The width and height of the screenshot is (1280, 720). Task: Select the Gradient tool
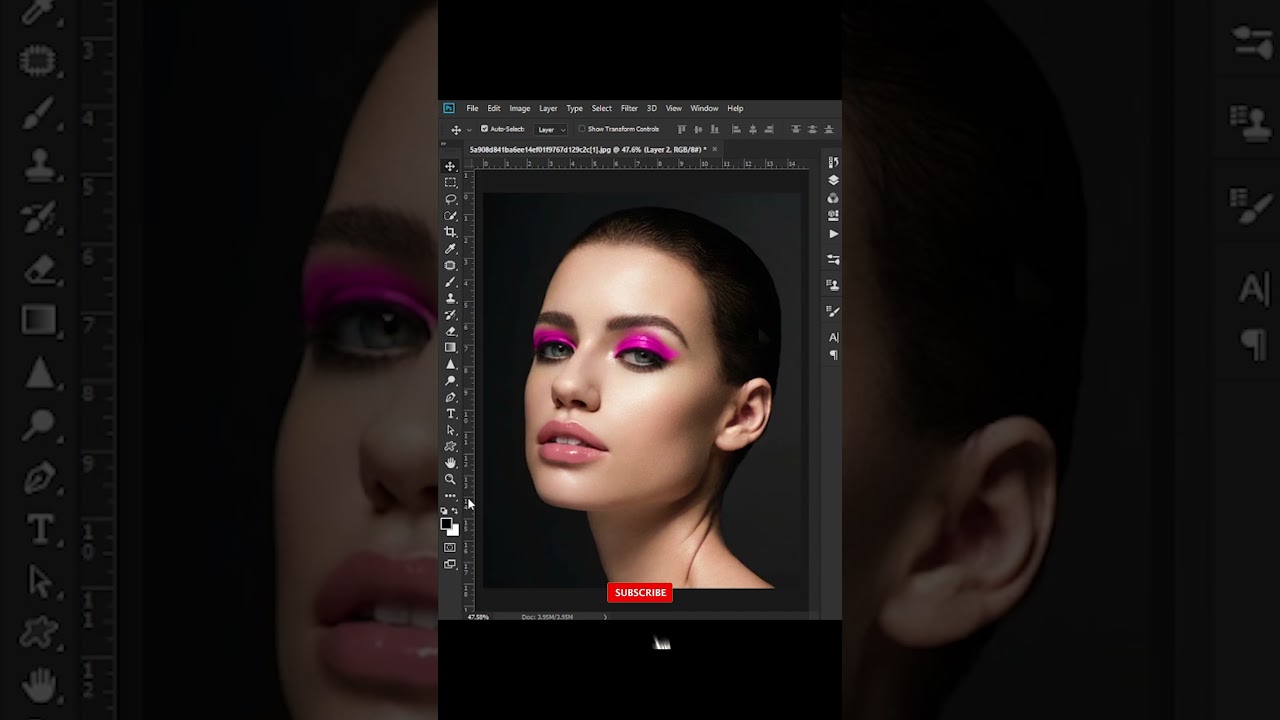click(x=450, y=348)
